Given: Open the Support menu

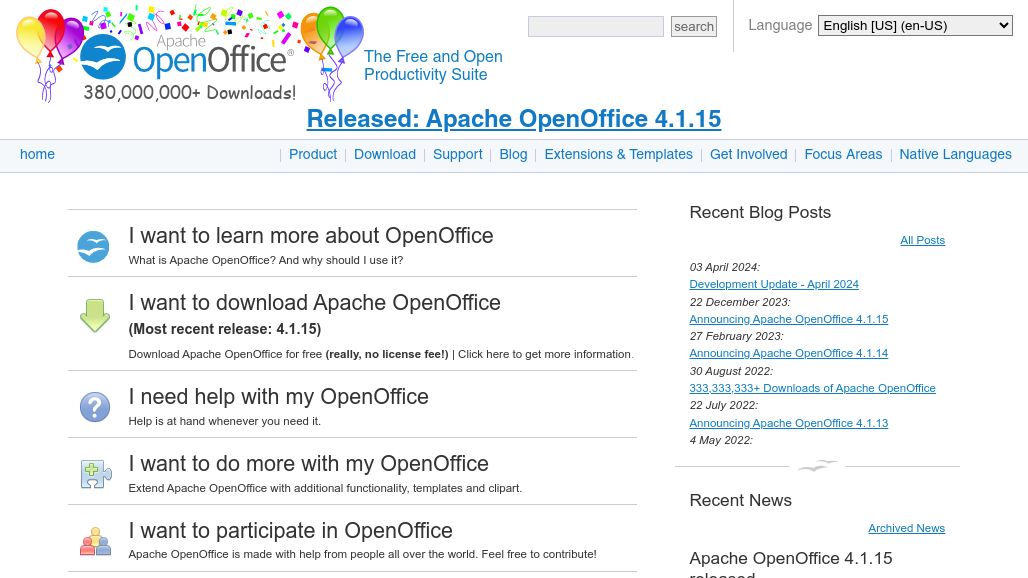Looking at the screenshot, I should (x=458, y=154).
